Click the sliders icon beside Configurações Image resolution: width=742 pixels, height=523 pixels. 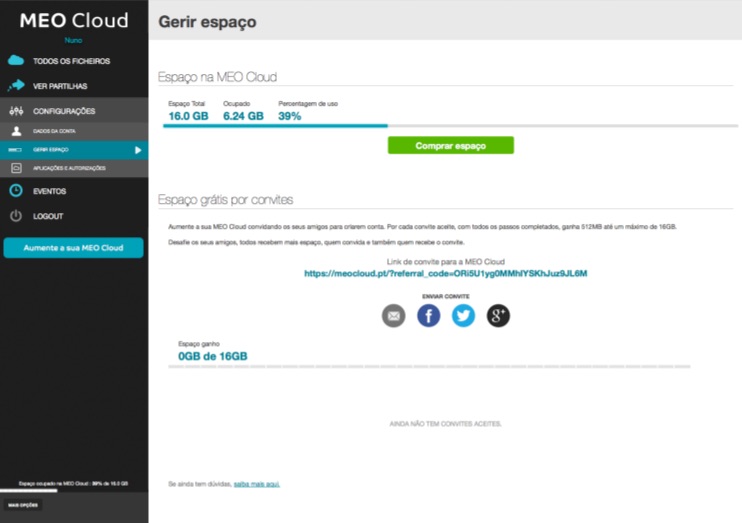[16, 111]
